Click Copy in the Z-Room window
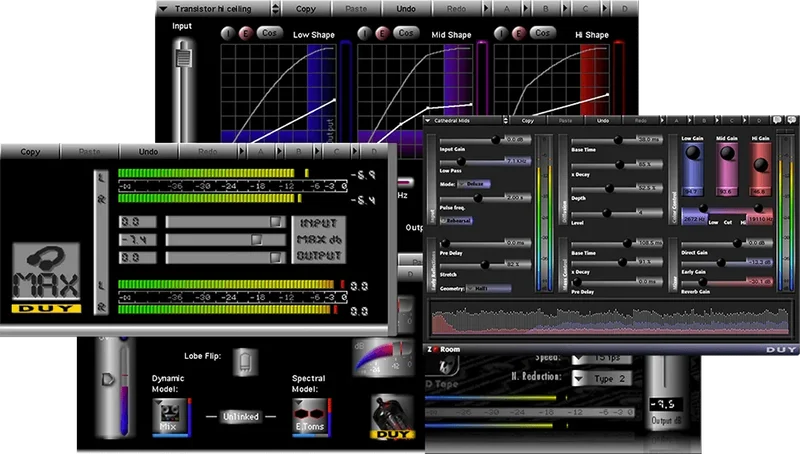 tap(528, 120)
